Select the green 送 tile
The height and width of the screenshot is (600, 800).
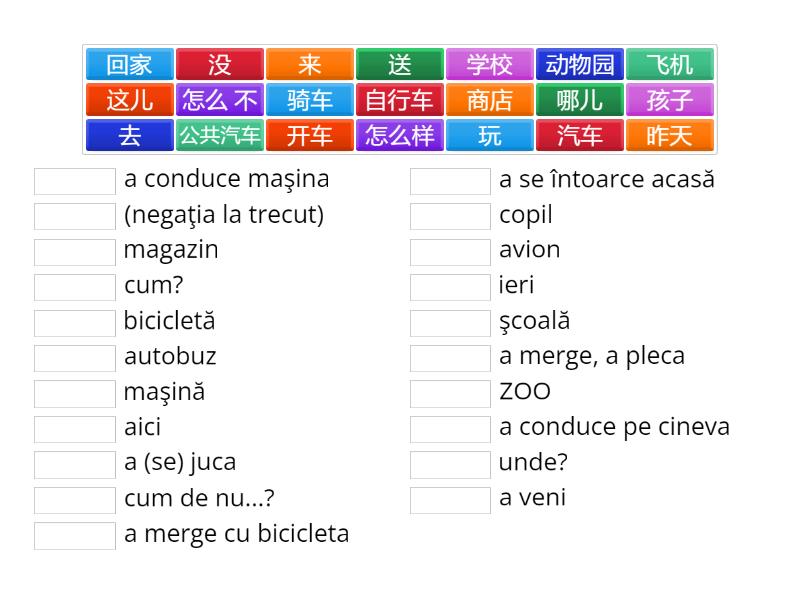click(x=399, y=64)
